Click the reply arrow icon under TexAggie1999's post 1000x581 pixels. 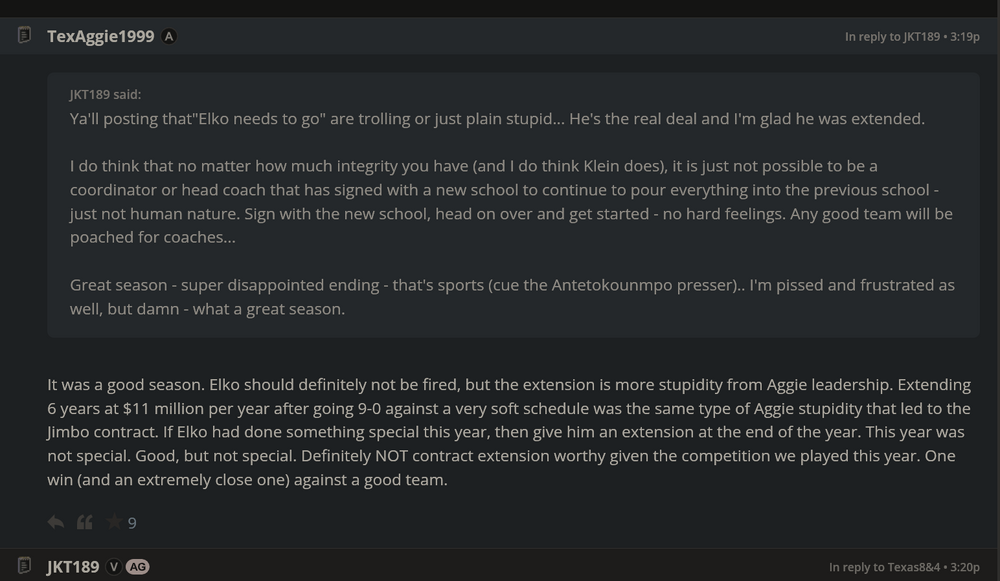(x=56, y=521)
